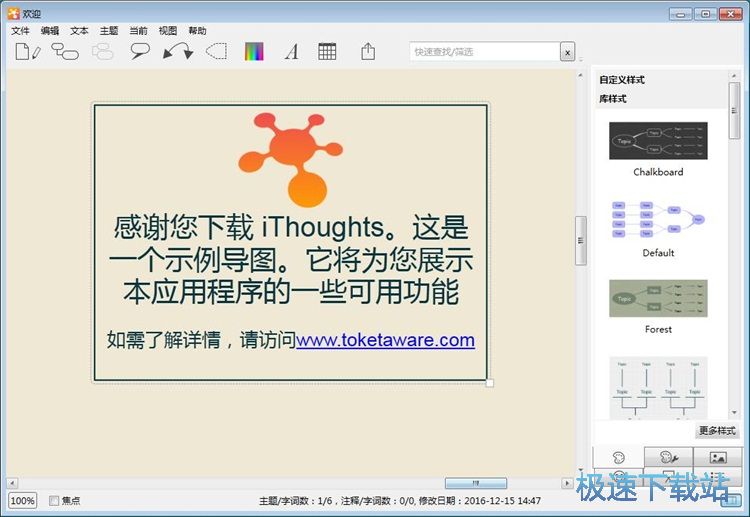Select the dashed boundary shape tool
750x517 pixels.
coord(216,51)
